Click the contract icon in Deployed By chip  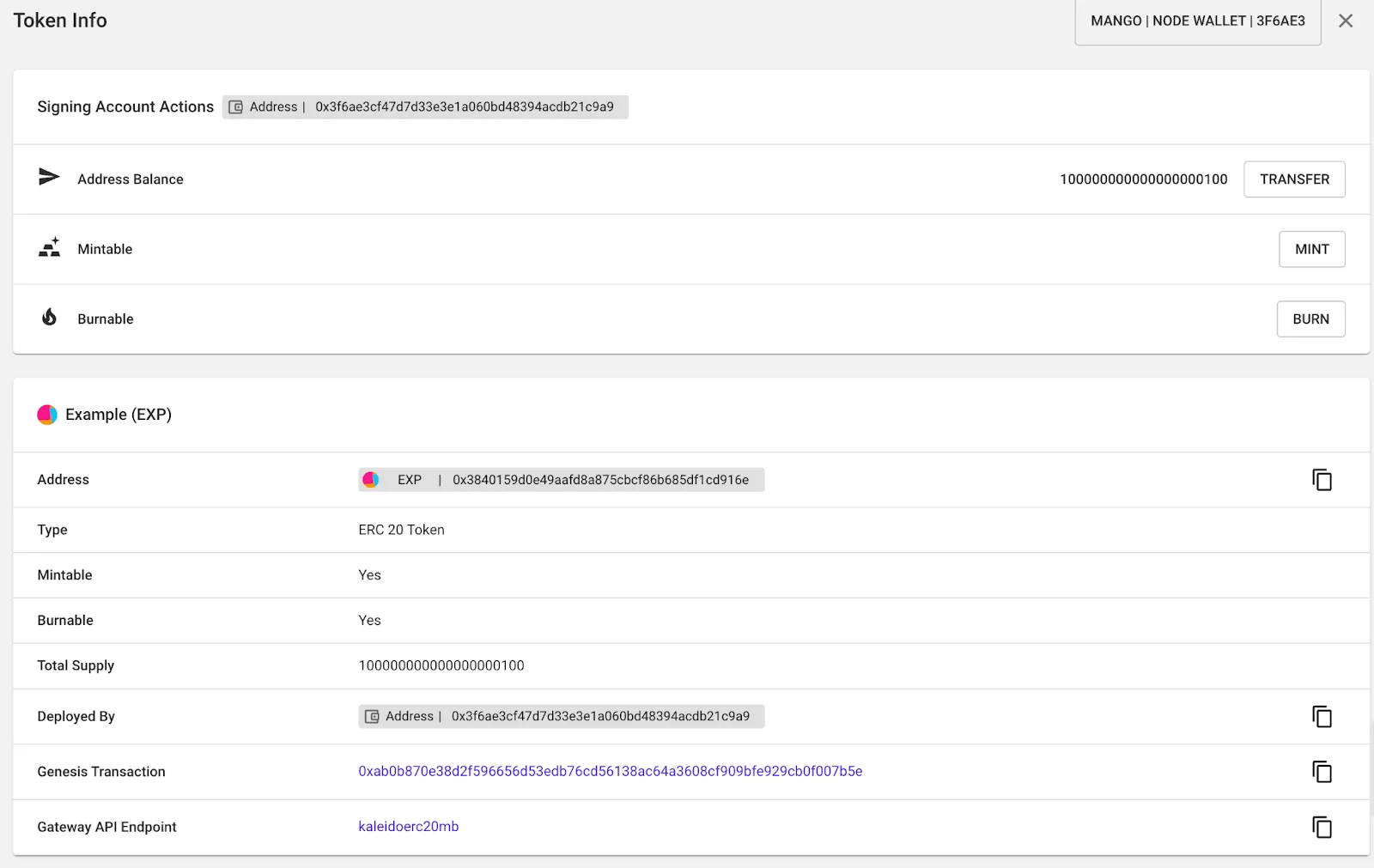click(373, 716)
